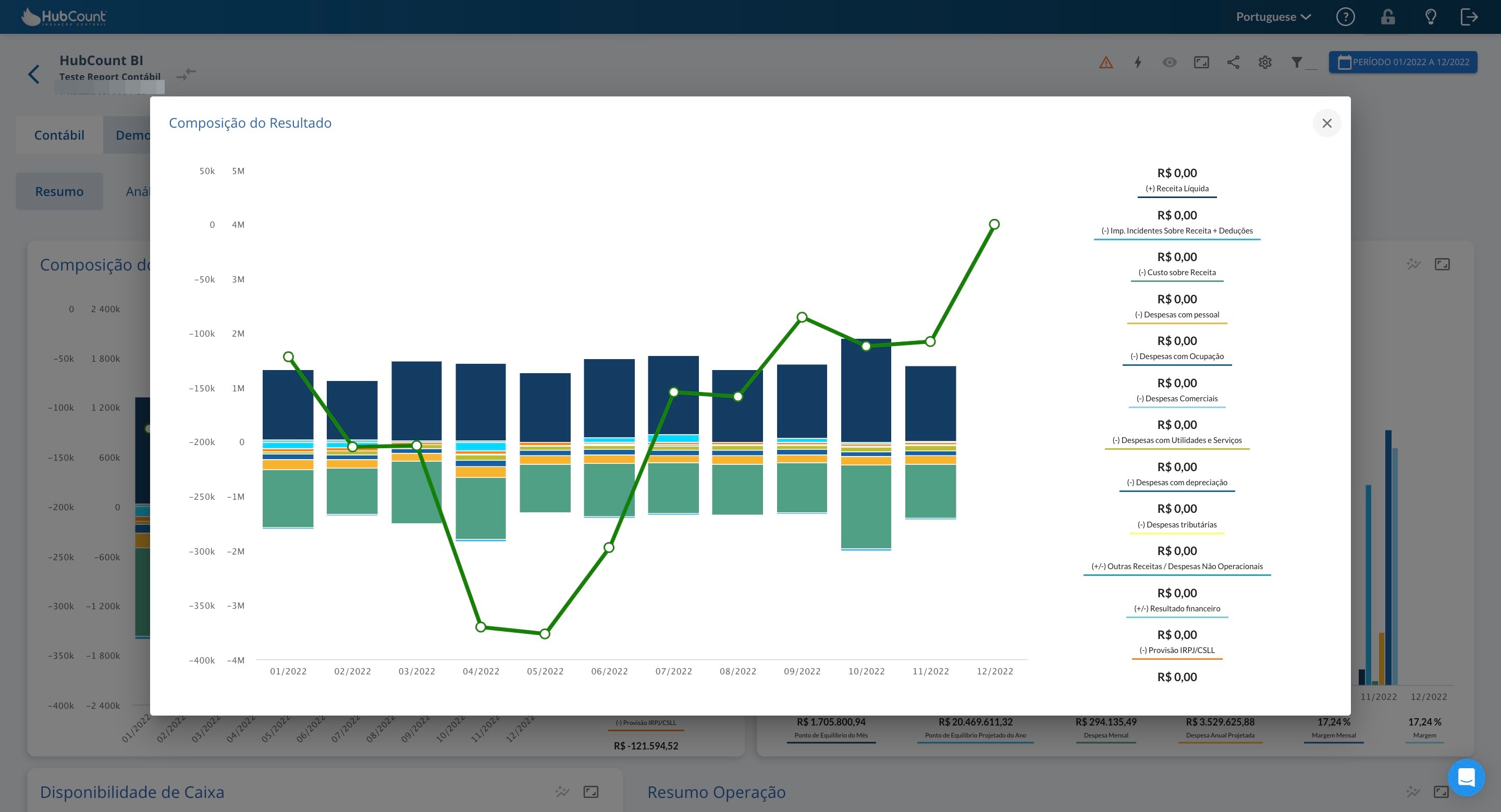Toggle the Receita Líquida legend series
The height and width of the screenshot is (812, 1501).
pos(1176,188)
